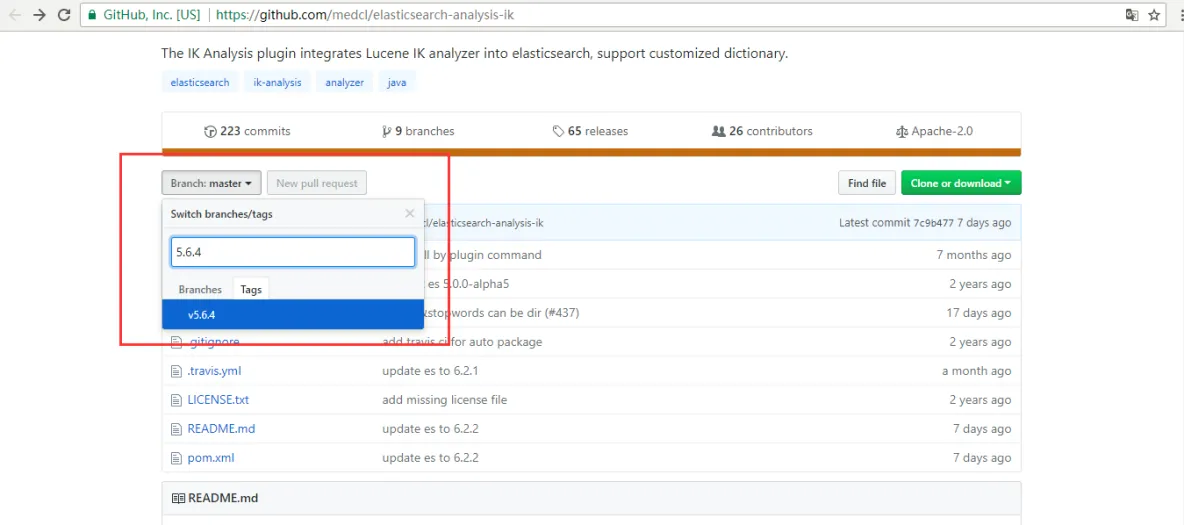Viewport: 1184px width, 525px height.
Task: Click the language color bar
Action: [x=591, y=153]
